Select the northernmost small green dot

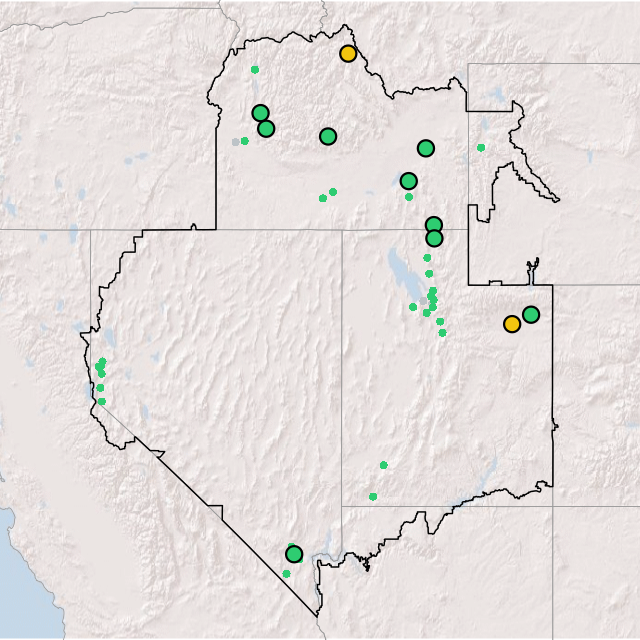(255, 69)
